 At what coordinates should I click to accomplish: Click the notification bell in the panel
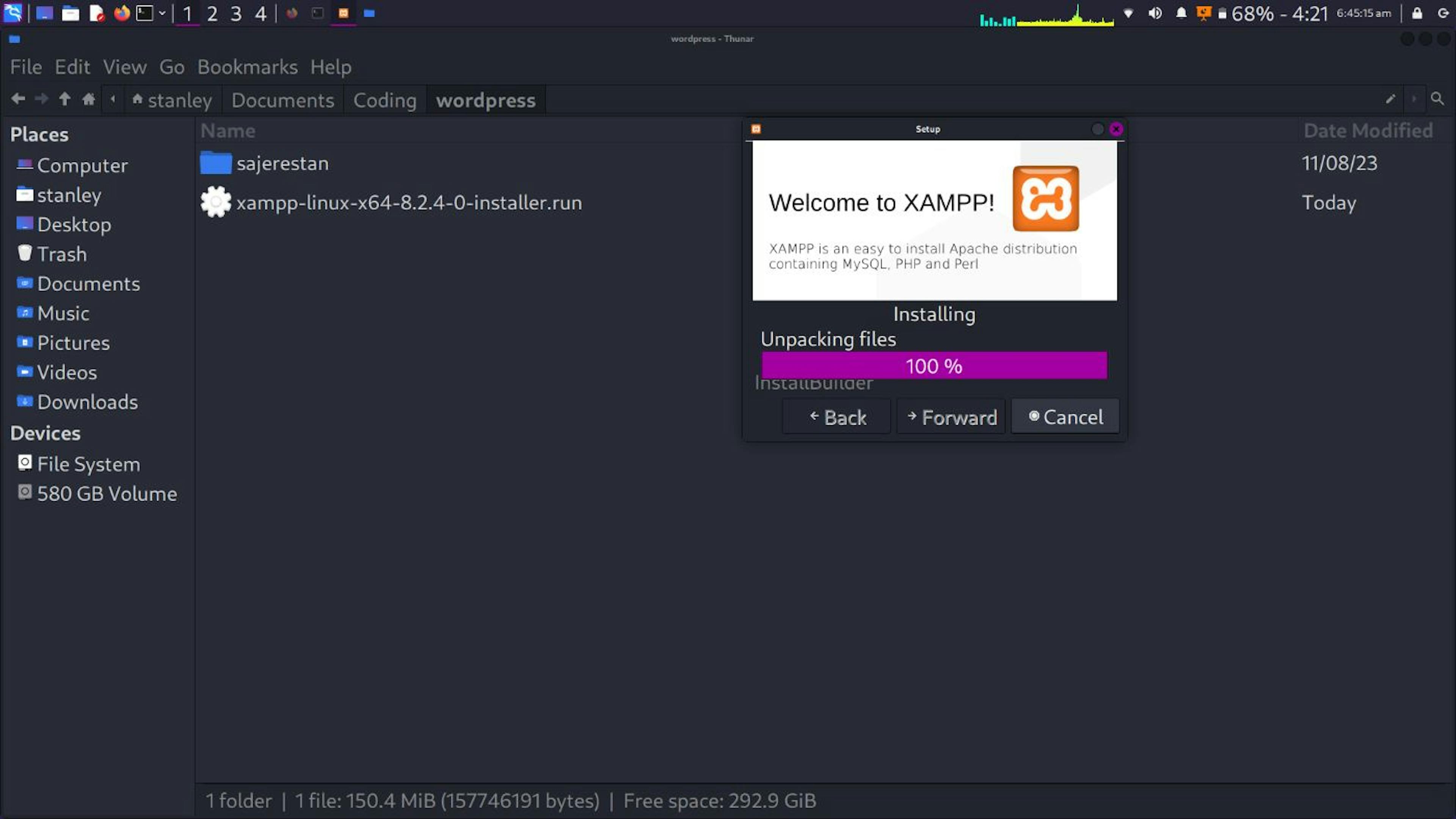1181,14
